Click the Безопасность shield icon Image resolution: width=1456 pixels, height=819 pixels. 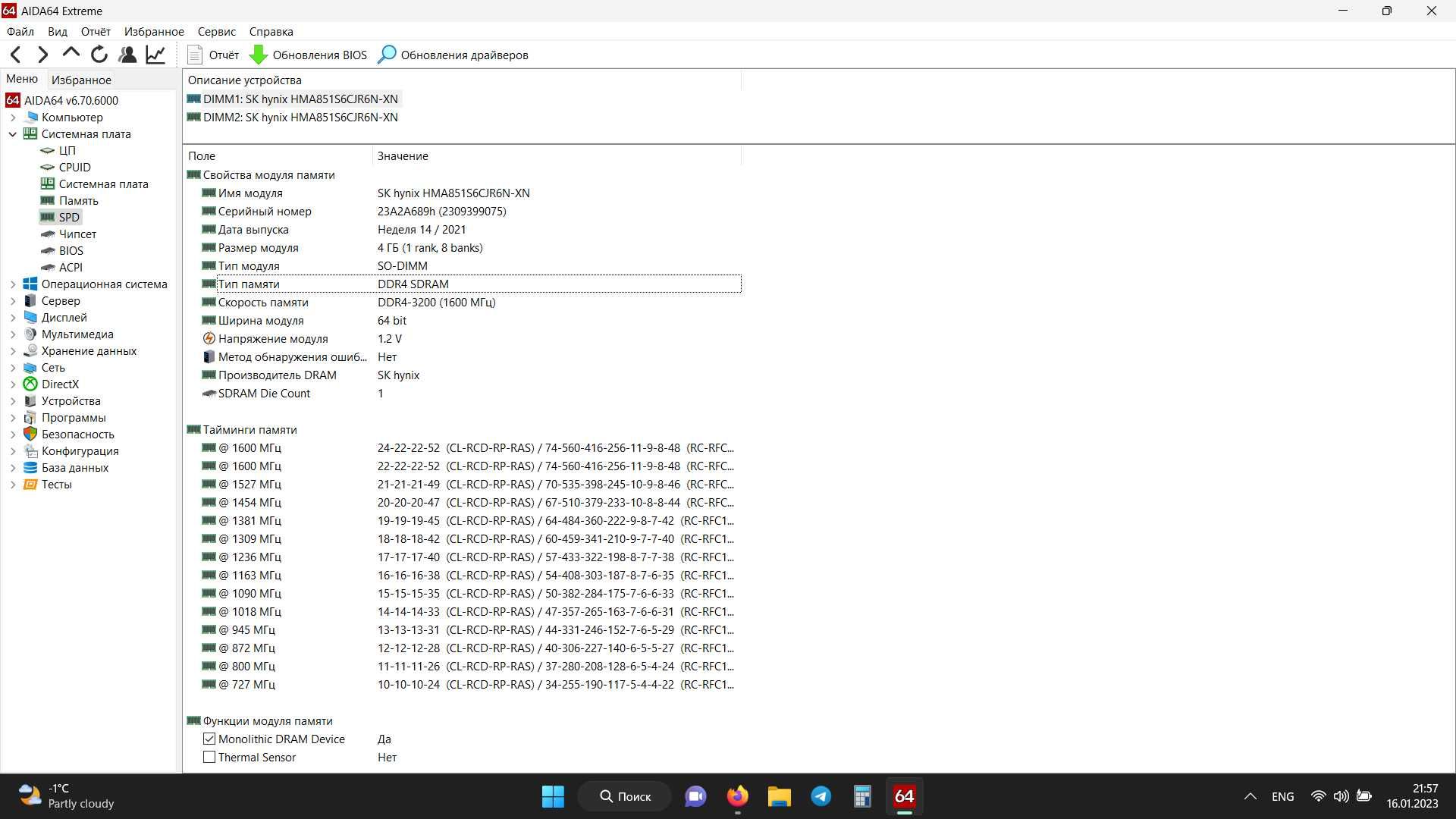(x=30, y=435)
